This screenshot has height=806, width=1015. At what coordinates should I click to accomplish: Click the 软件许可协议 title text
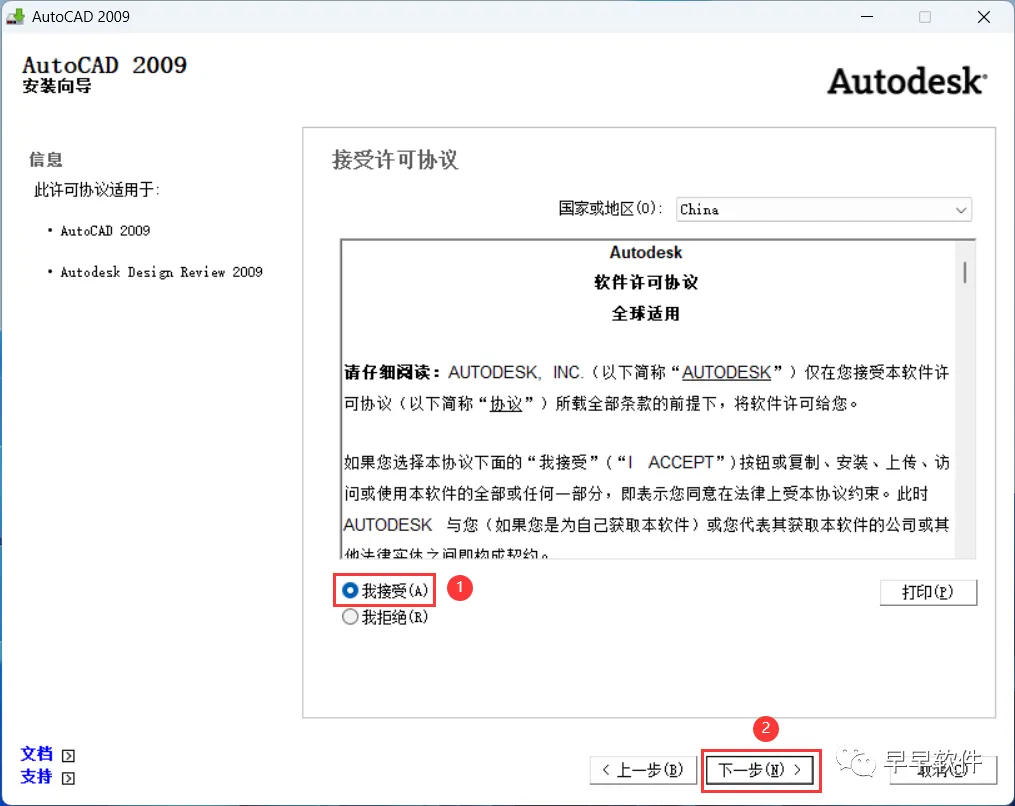point(646,282)
